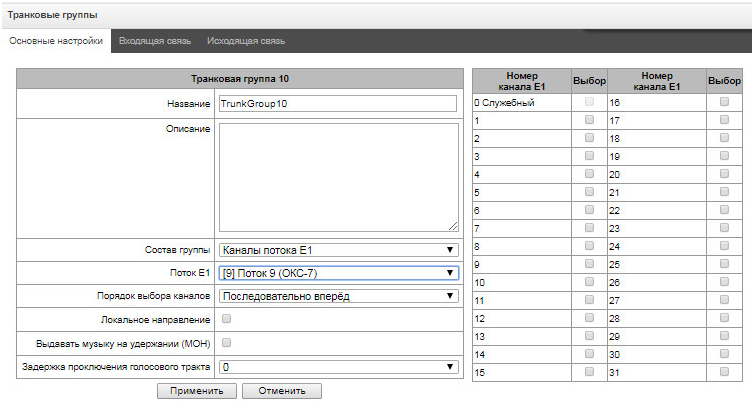
Task: Open the Исходящая связь tab
Action: (x=245, y=42)
